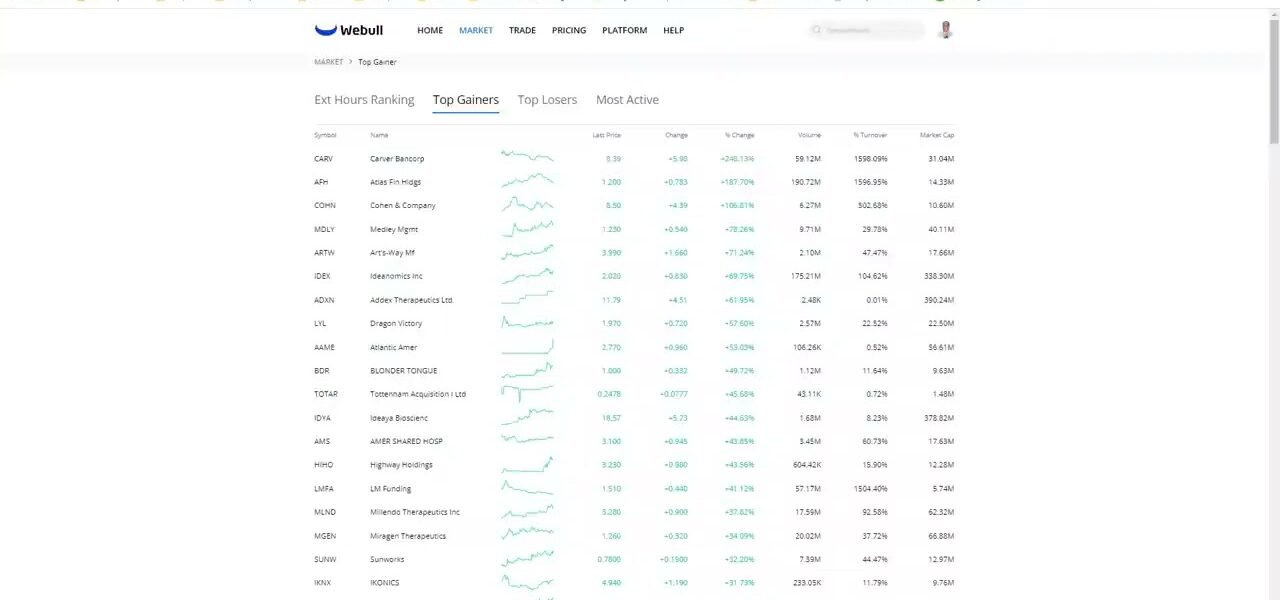This screenshot has width=1280, height=600.
Task: Open the user profile avatar
Action: pos(945,30)
